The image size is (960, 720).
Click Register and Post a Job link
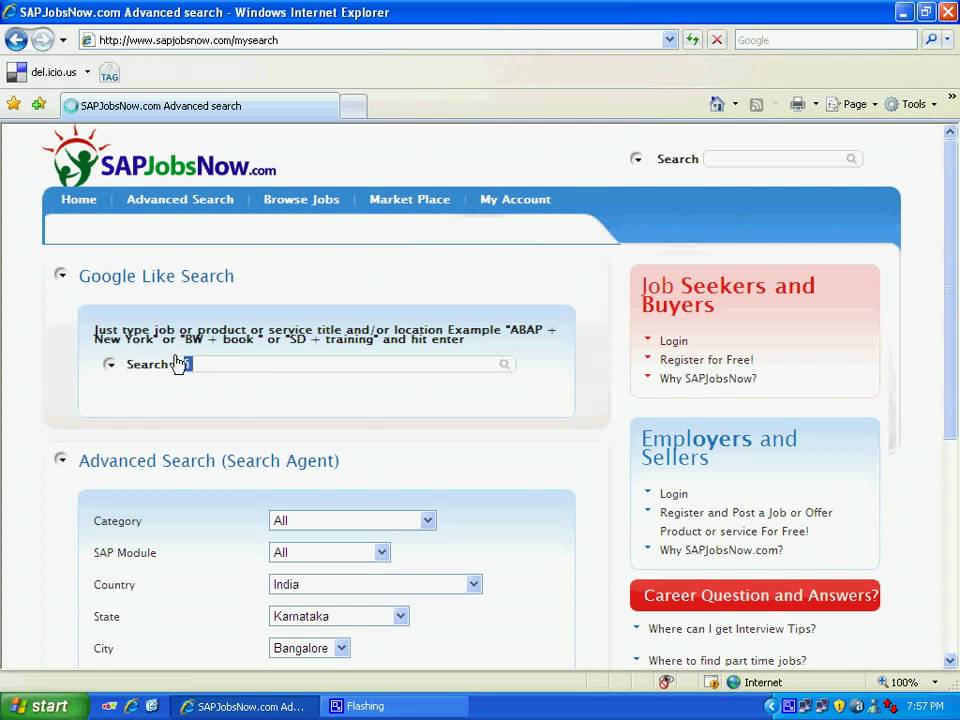point(746,522)
